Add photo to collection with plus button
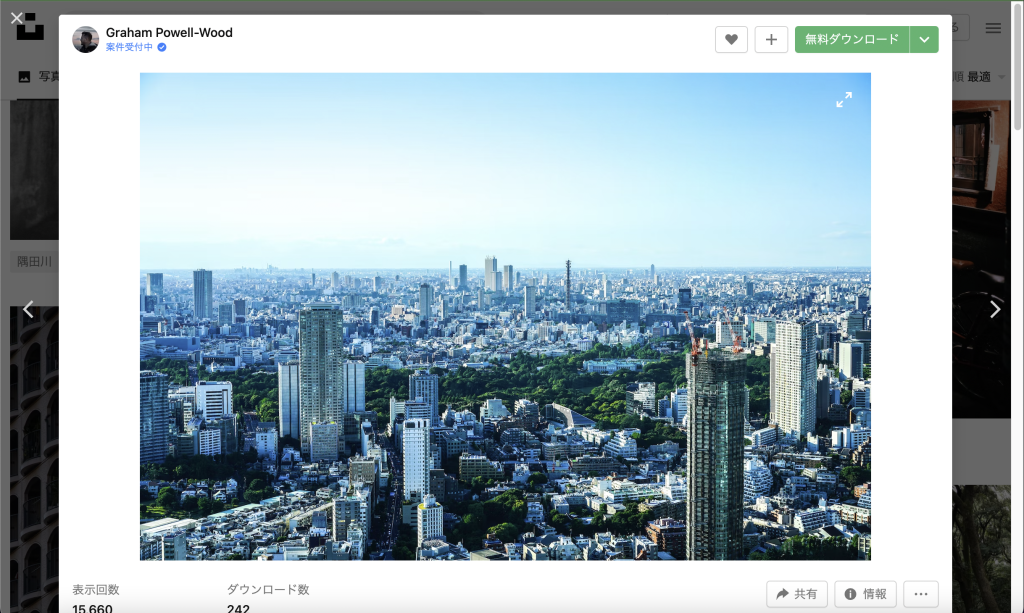 coord(771,39)
